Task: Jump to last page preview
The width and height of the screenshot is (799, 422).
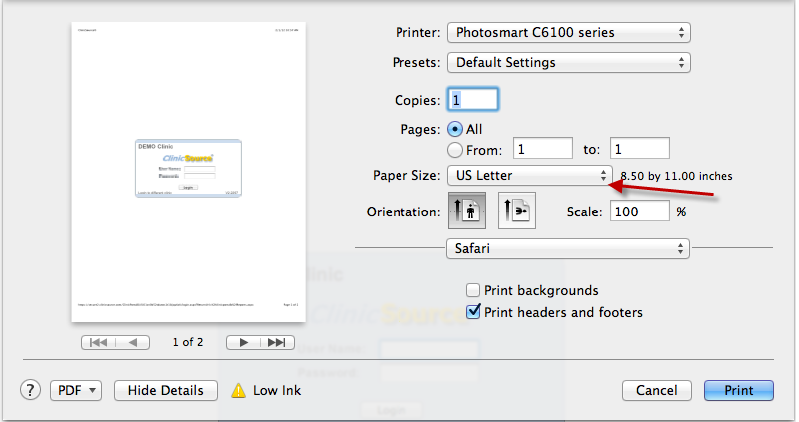Action: [x=278, y=342]
